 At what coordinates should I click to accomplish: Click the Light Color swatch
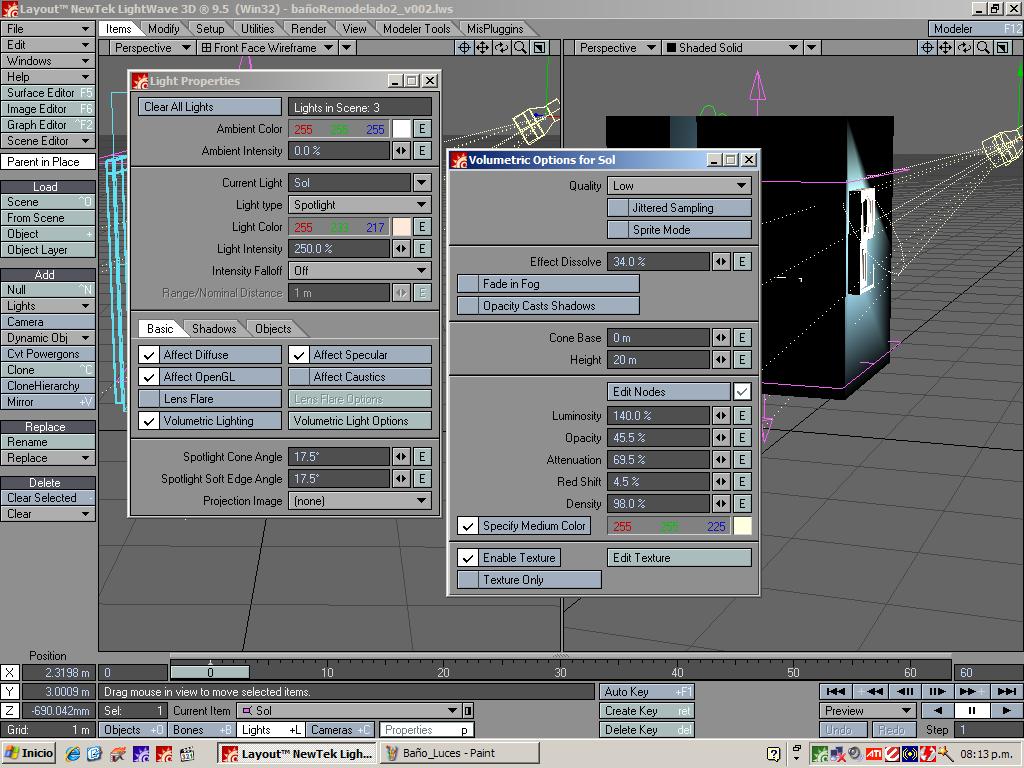(402, 227)
